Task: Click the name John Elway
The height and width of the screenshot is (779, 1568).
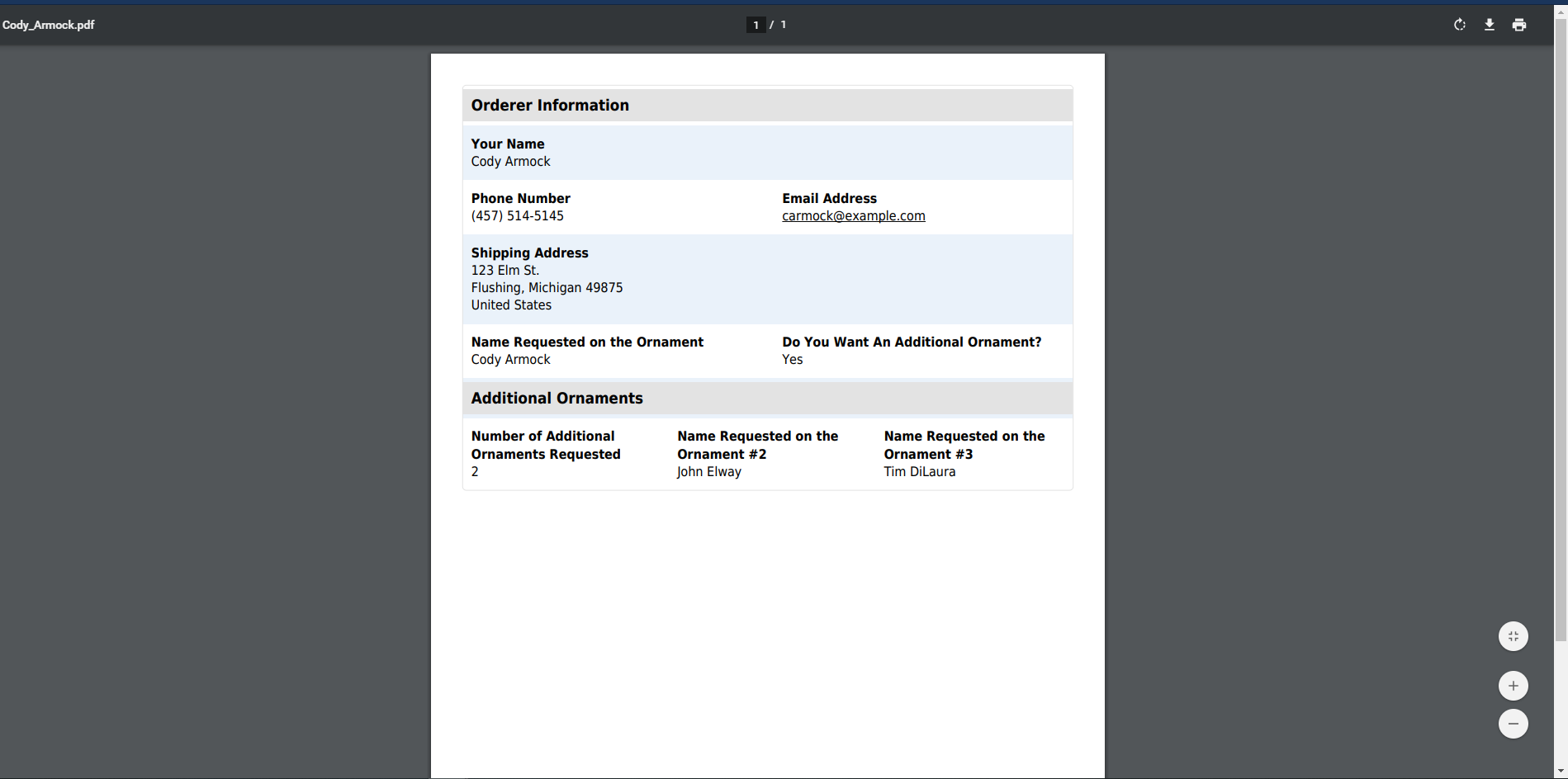Action: point(708,472)
